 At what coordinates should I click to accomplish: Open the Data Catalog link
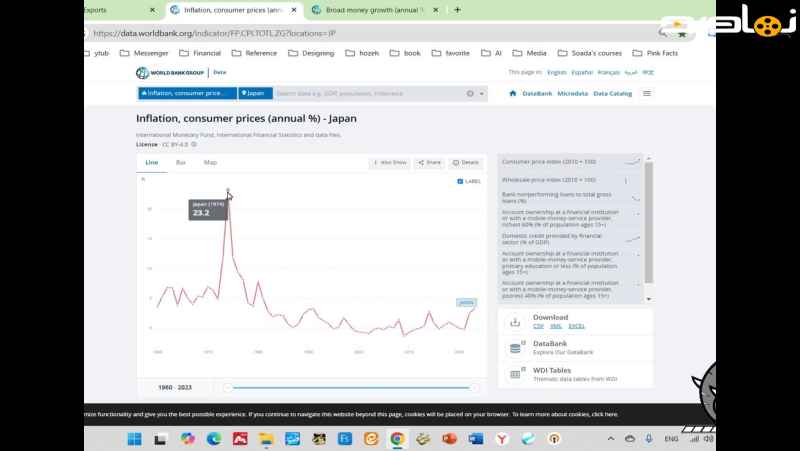pyautogui.click(x=612, y=93)
